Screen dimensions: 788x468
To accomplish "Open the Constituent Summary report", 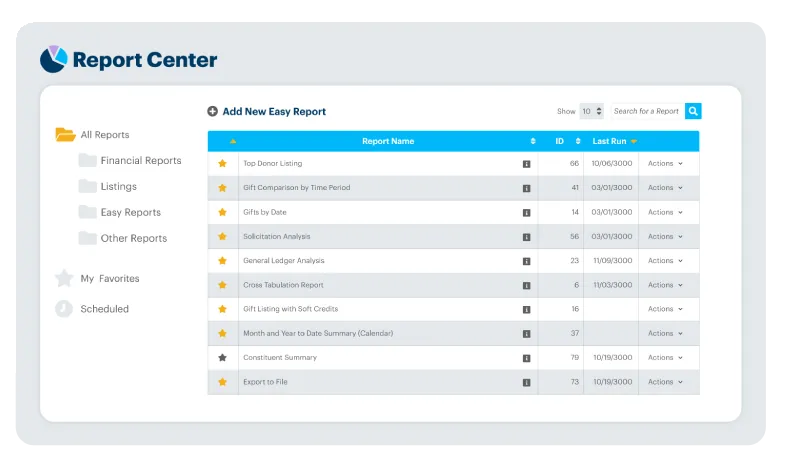I will click(x=280, y=357).
